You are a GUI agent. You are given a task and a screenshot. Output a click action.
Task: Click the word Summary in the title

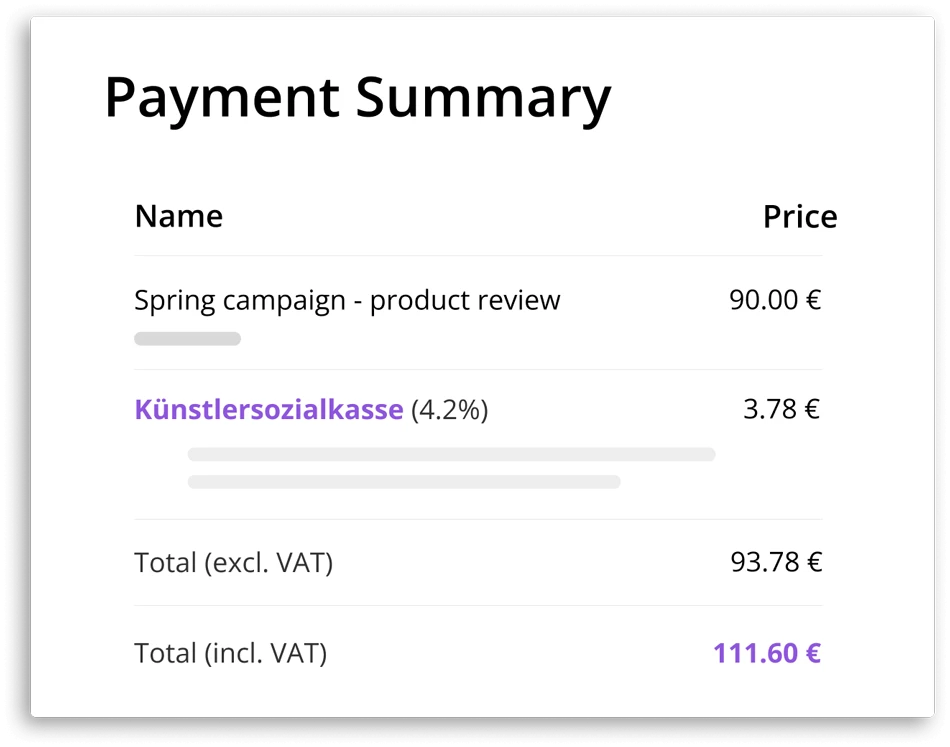[483, 99]
